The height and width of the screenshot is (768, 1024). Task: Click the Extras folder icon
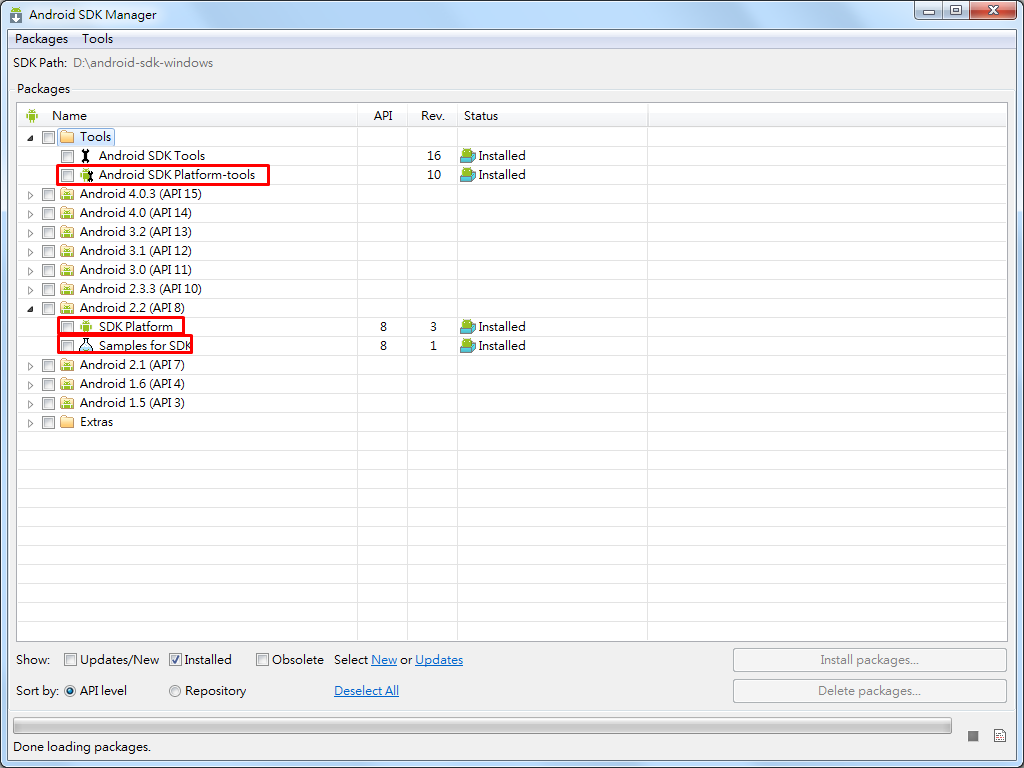[x=67, y=422]
